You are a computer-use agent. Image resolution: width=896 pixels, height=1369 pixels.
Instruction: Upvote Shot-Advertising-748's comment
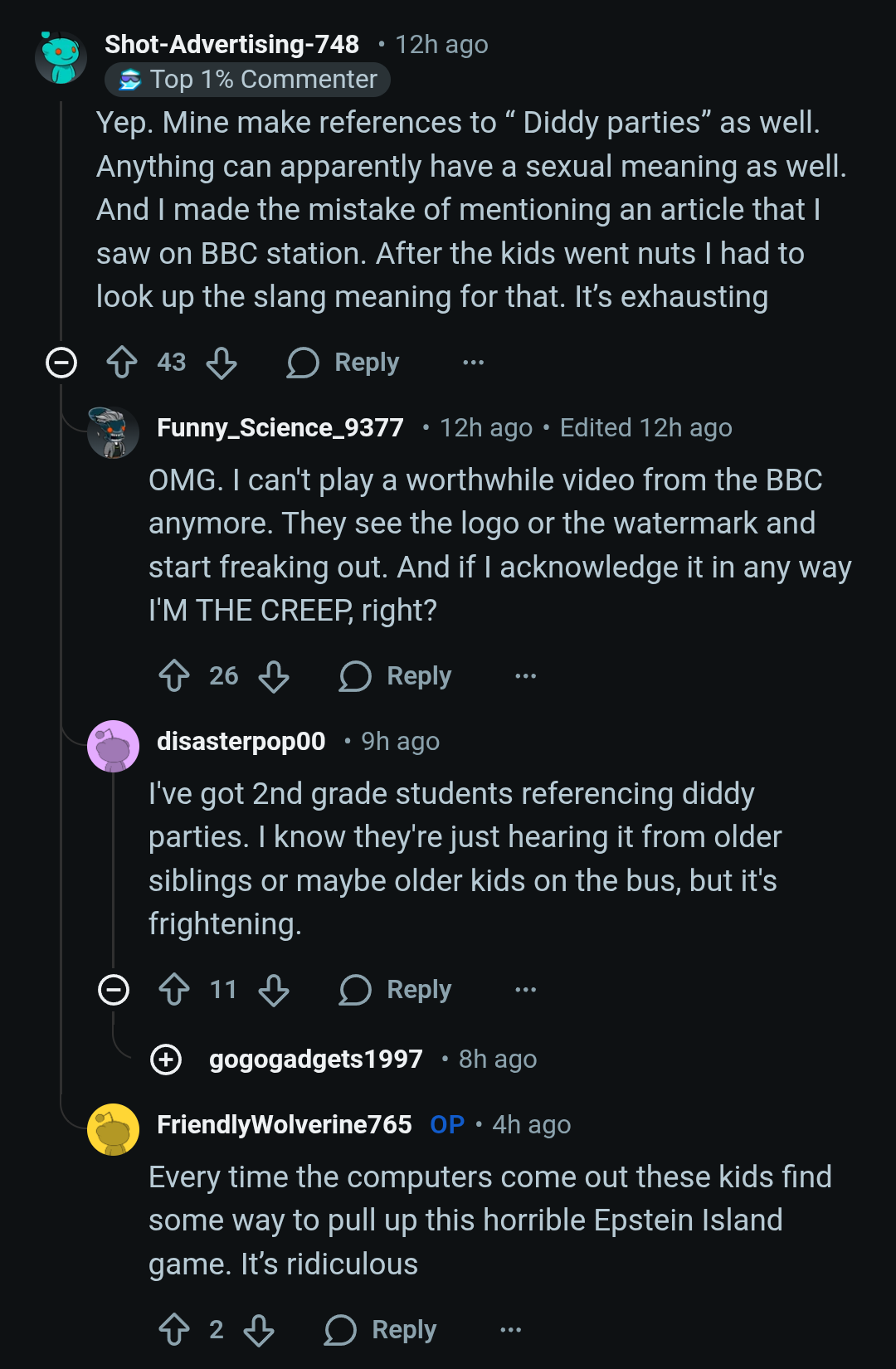pyautogui.click(x=122, y=363)
